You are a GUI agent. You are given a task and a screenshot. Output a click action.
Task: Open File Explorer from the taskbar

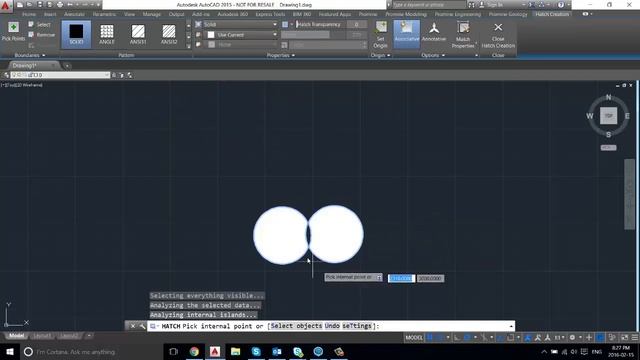pyautogui.click(x=235, y=351)
